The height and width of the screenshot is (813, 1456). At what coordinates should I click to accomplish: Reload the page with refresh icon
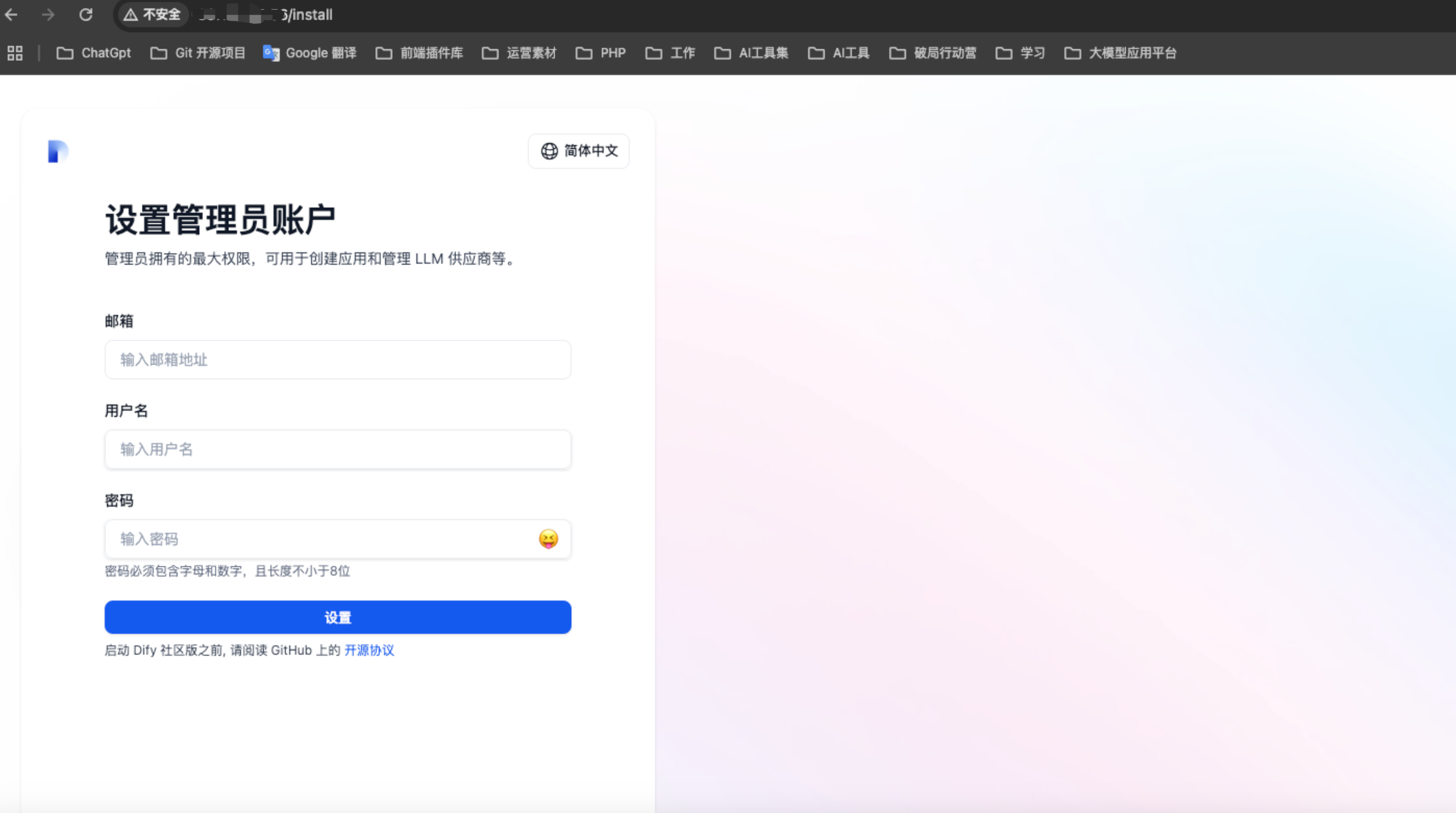pyautogui.click(x=86, y=15)
